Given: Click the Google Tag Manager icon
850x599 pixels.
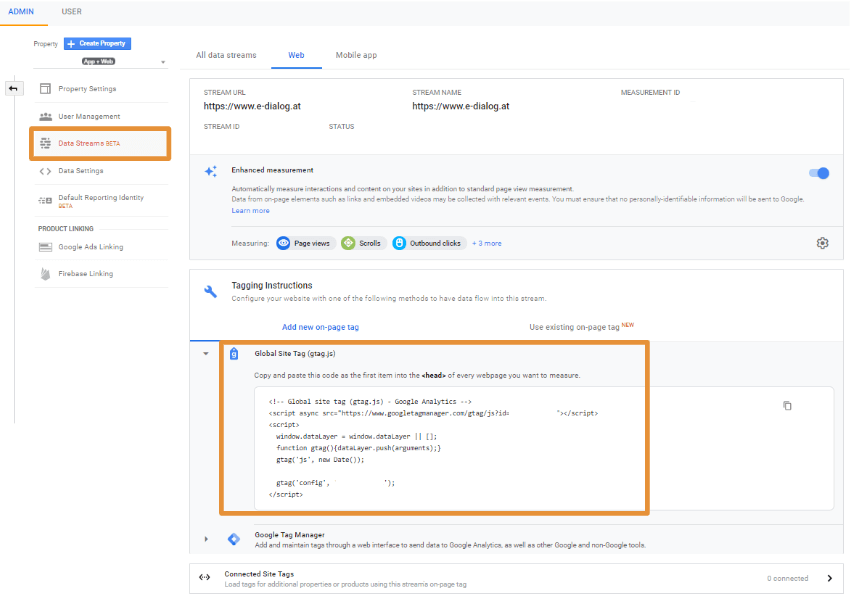Looking at the screenshot, I should tap(233, 539).
